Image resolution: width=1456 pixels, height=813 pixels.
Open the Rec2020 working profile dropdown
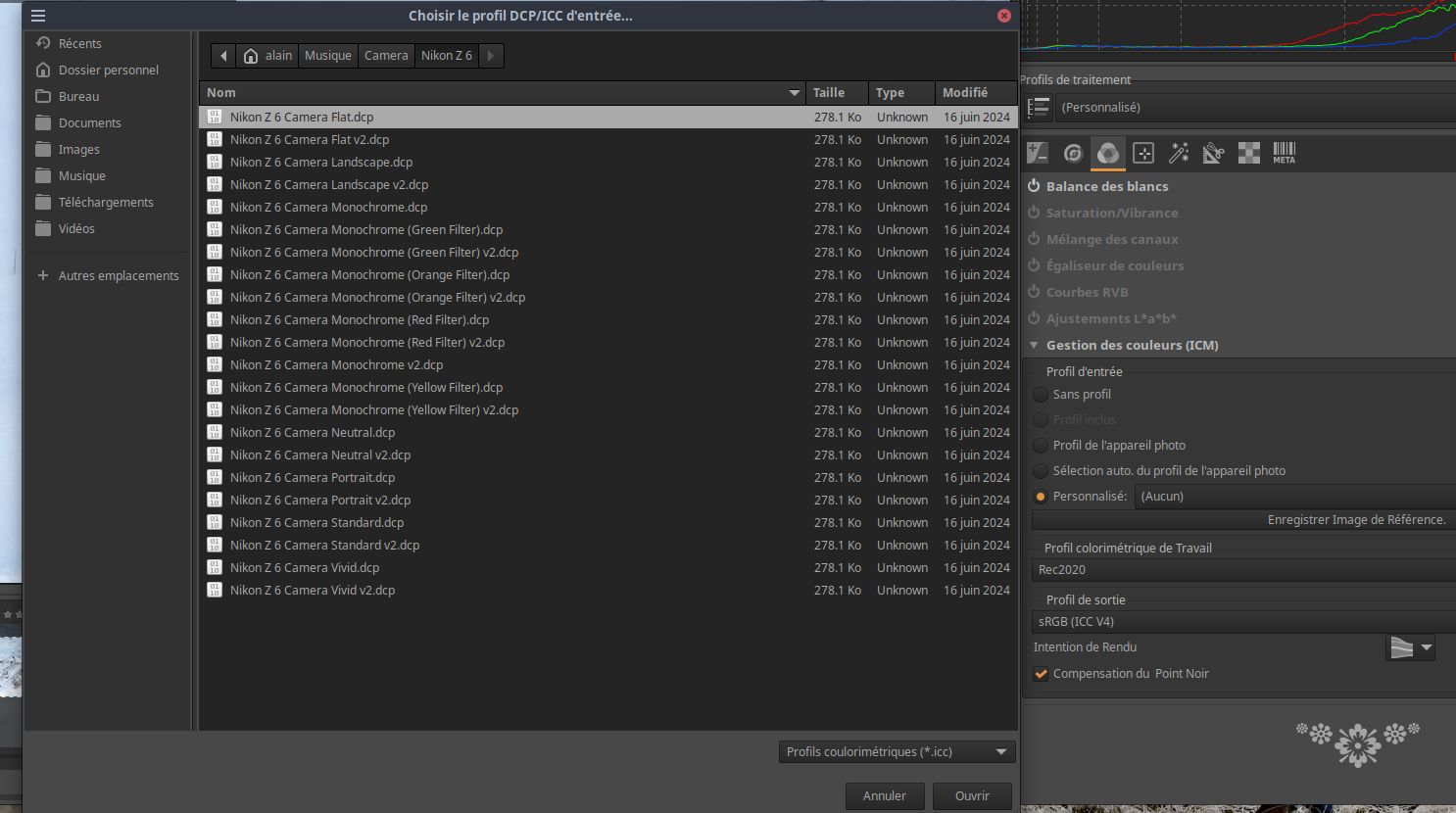pyautogui.click(x=1244, y=570)
